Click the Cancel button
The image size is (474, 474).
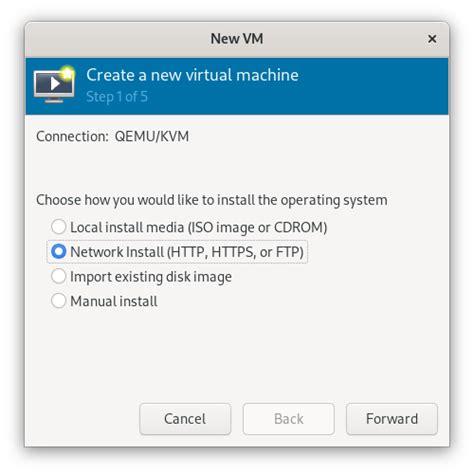185,419
